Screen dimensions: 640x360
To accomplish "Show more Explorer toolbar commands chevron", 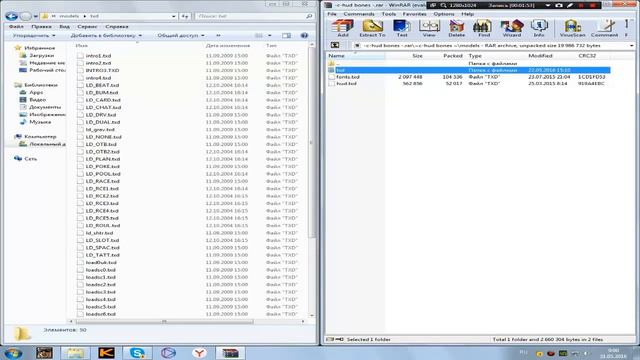I will (218, 36).
